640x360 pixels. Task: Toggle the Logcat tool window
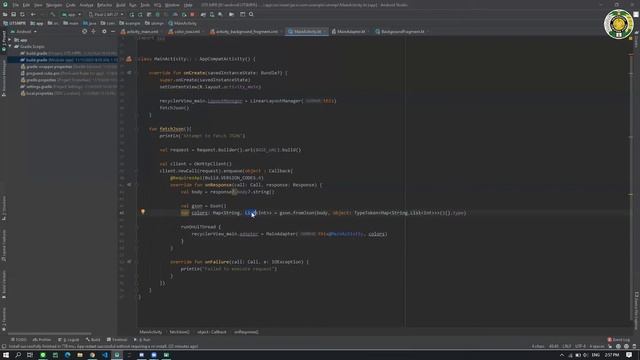[69, 340]
